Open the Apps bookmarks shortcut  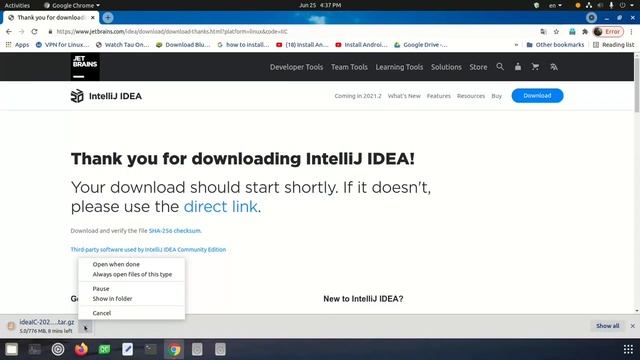coord(17,44)
